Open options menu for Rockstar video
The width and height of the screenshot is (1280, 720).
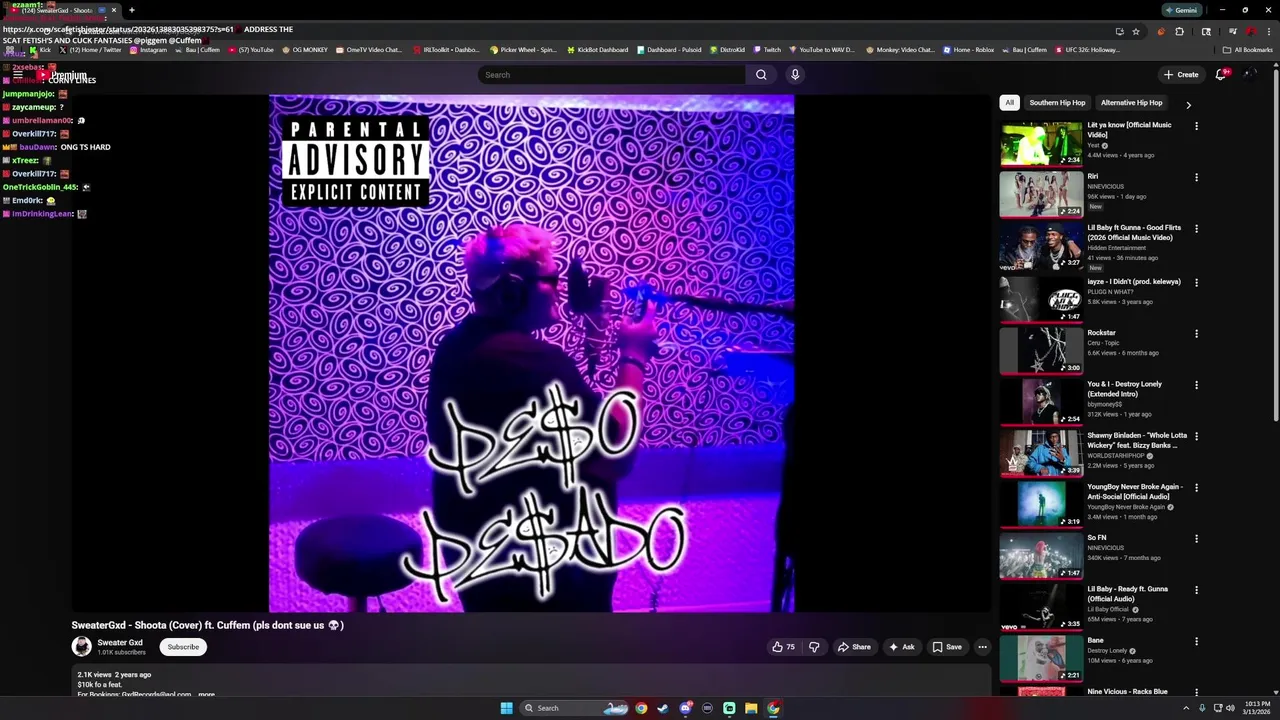(x=1196, y=334)
